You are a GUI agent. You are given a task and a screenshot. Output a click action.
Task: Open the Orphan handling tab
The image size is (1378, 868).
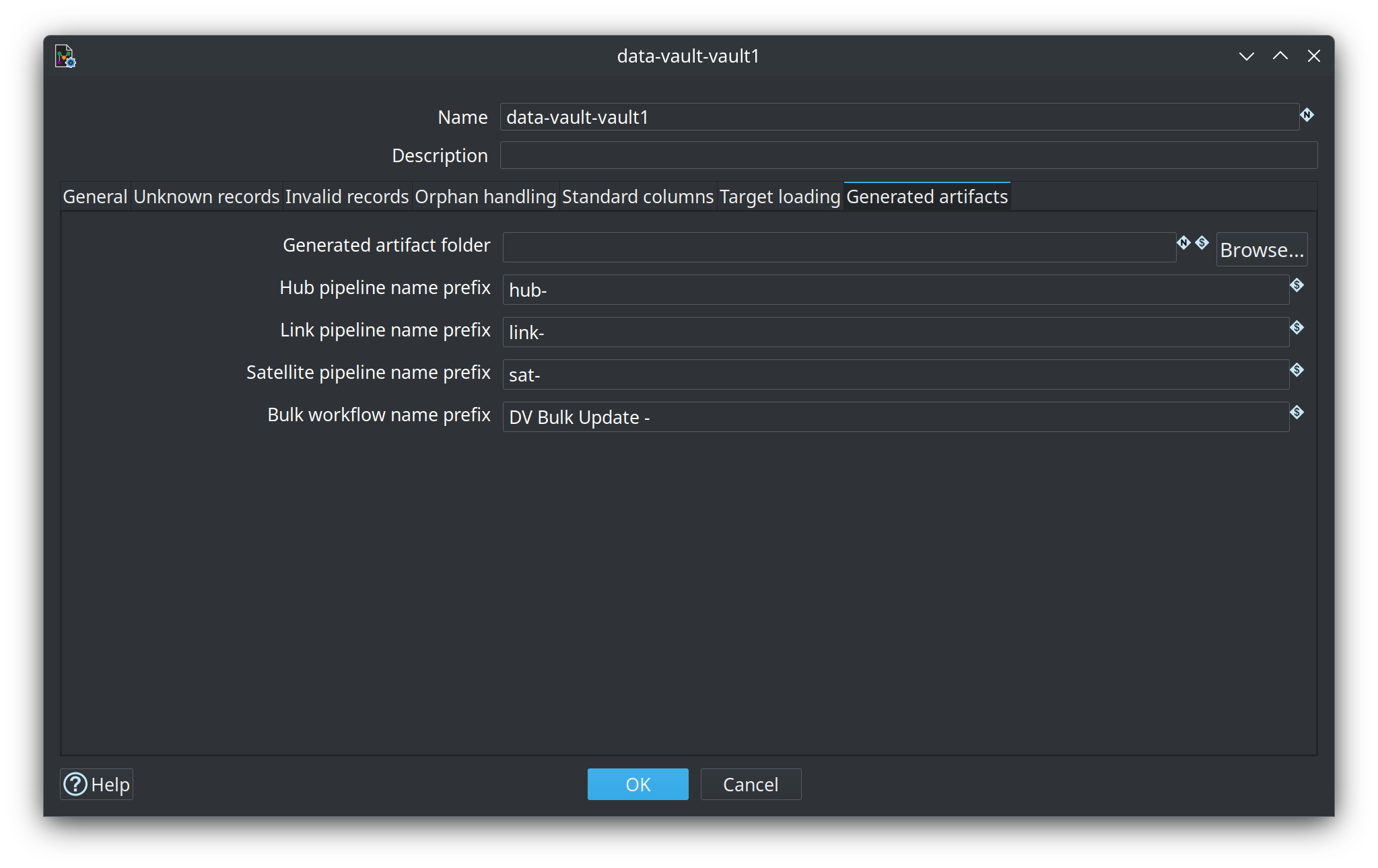(485, 196)
